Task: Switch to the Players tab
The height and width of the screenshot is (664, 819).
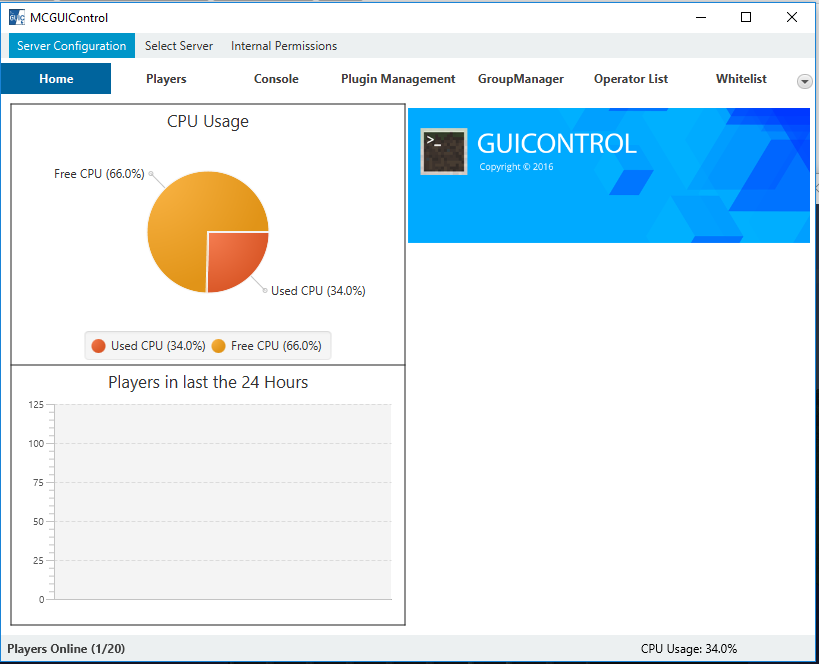Action: coord(166,79)
